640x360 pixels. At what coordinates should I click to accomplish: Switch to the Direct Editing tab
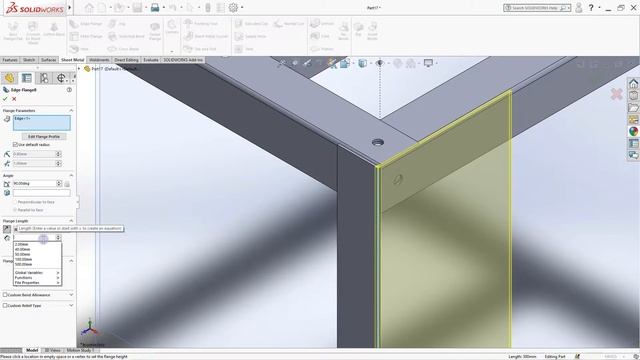tap(126, 60)
